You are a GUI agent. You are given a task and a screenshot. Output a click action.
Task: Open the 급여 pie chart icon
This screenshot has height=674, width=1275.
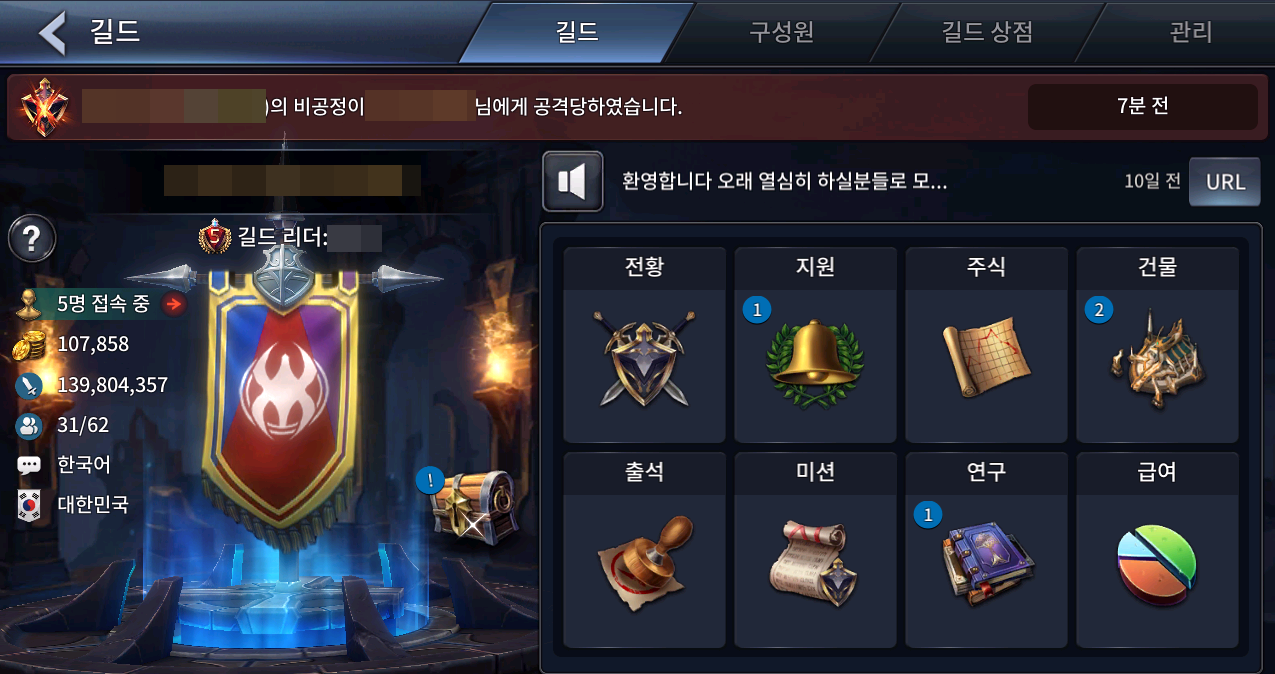(x=1157, y=565)
